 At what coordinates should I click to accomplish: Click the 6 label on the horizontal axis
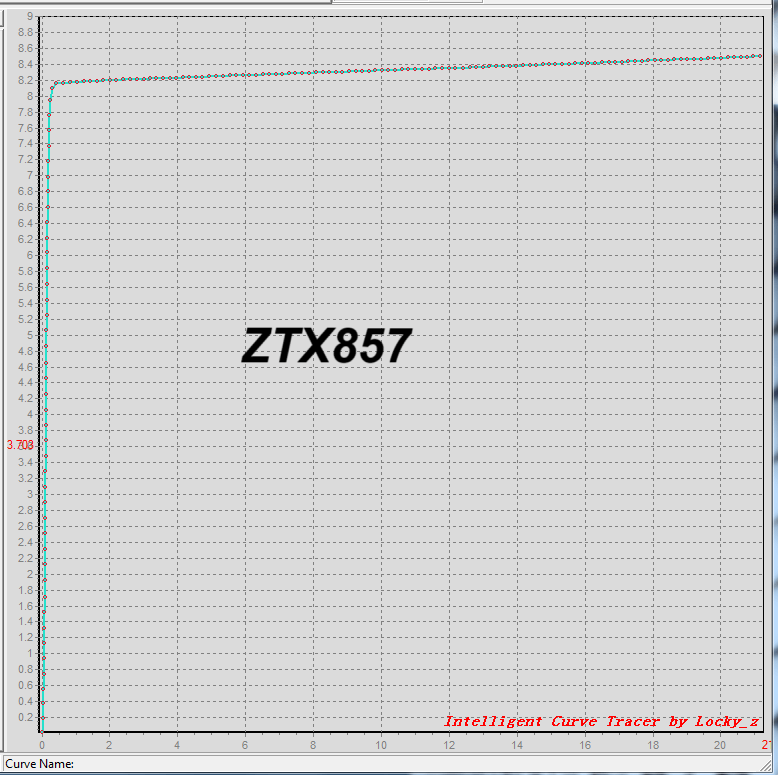pos(245,745)
